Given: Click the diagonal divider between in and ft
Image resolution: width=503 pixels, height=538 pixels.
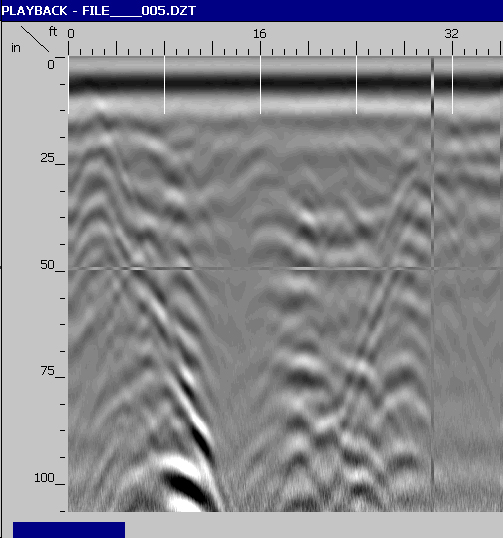Looking at the screenshot, I should (x=35, y=39).
